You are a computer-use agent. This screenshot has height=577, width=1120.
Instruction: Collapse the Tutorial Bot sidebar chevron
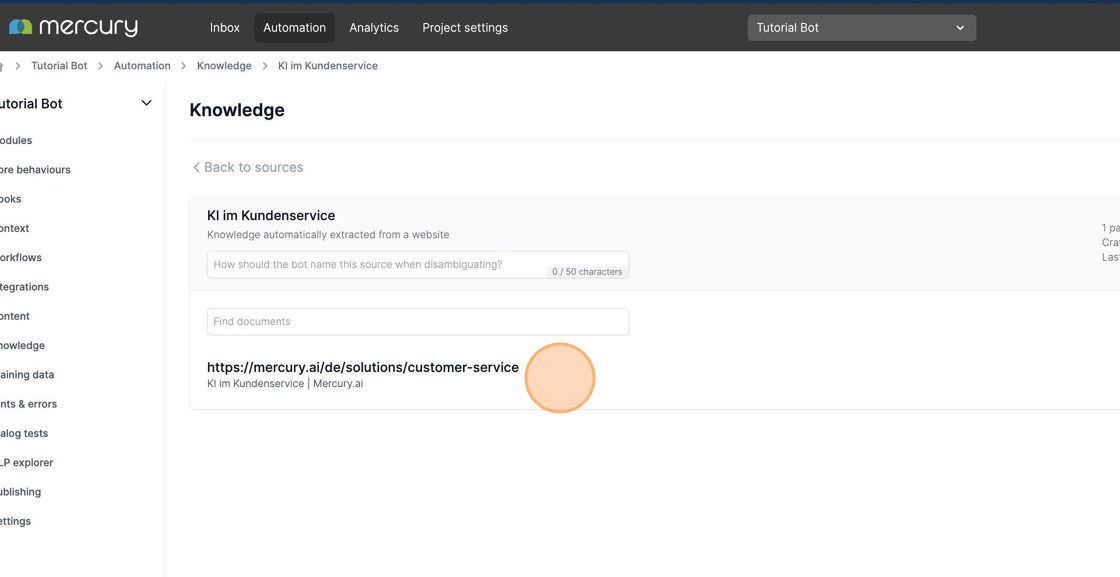[146, 103]
